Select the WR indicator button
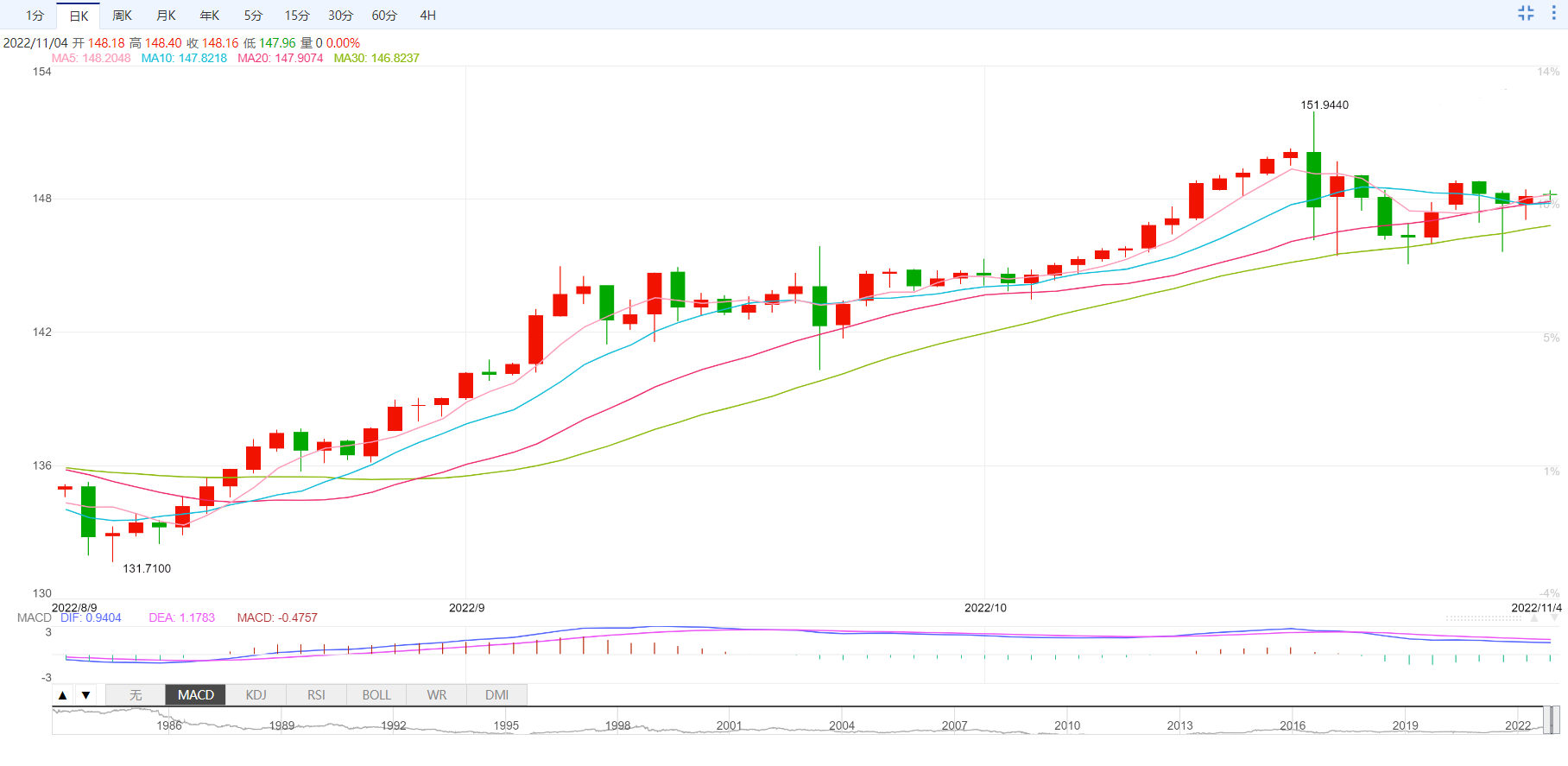1568x766 pixels. [437, 695]
